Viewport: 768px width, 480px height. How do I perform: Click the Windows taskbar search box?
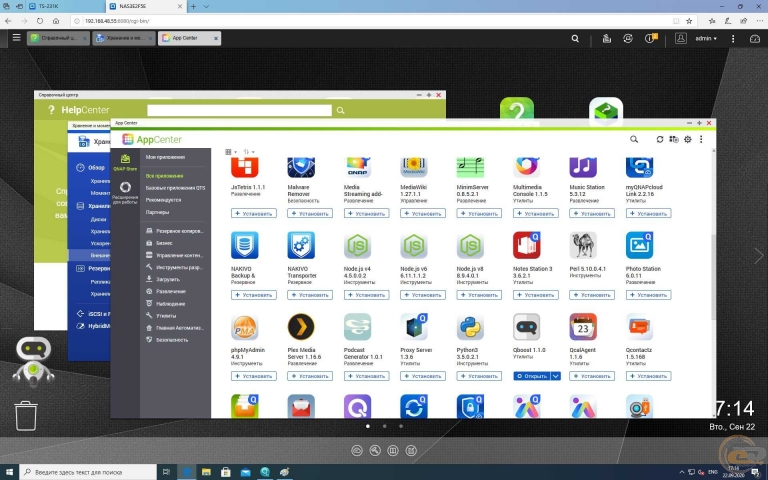click(x=89, y=472)
